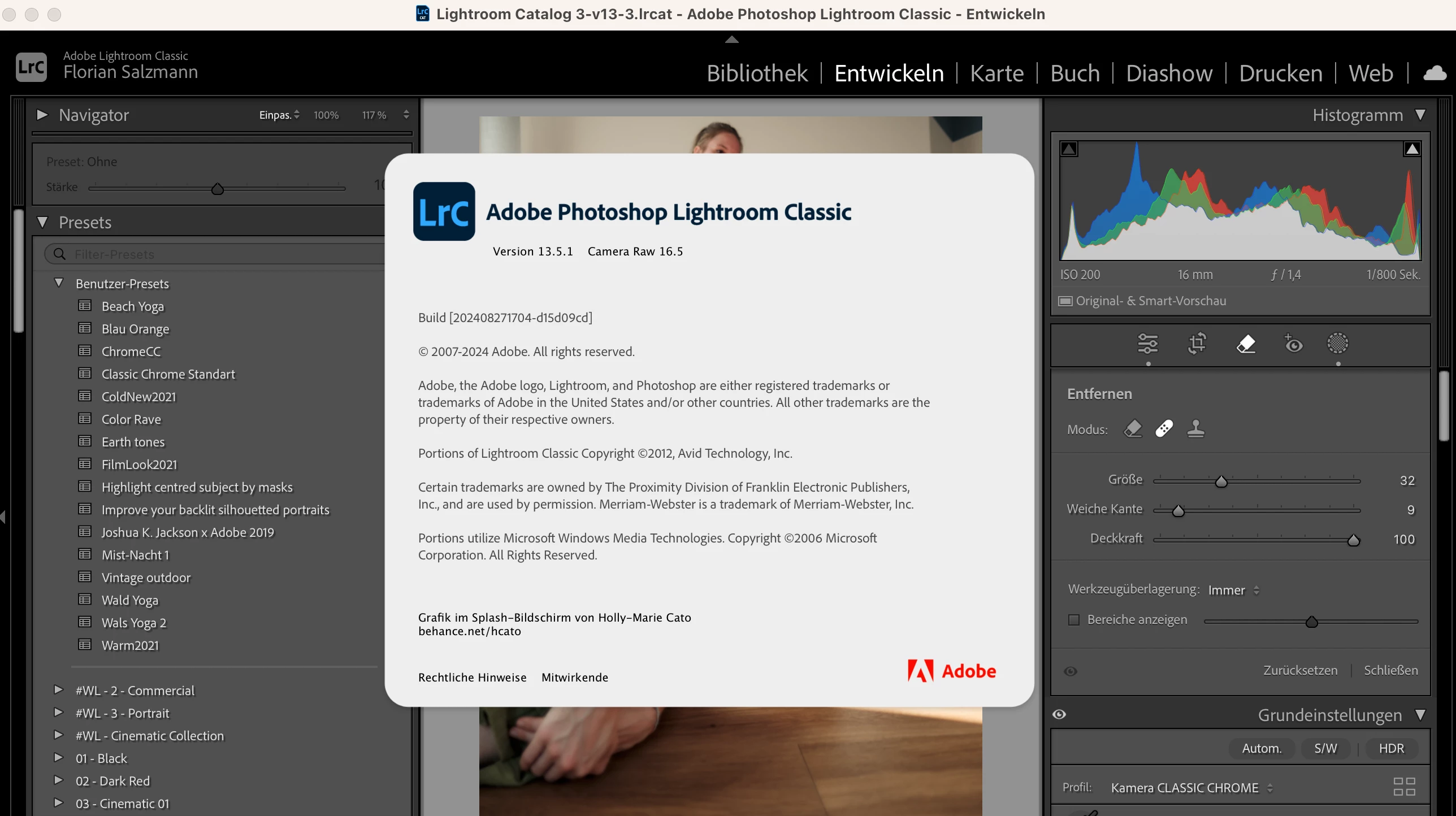Open the Rechtliche Hinweise link
The image size is (1456, 816).
click(x=472, y=677)
